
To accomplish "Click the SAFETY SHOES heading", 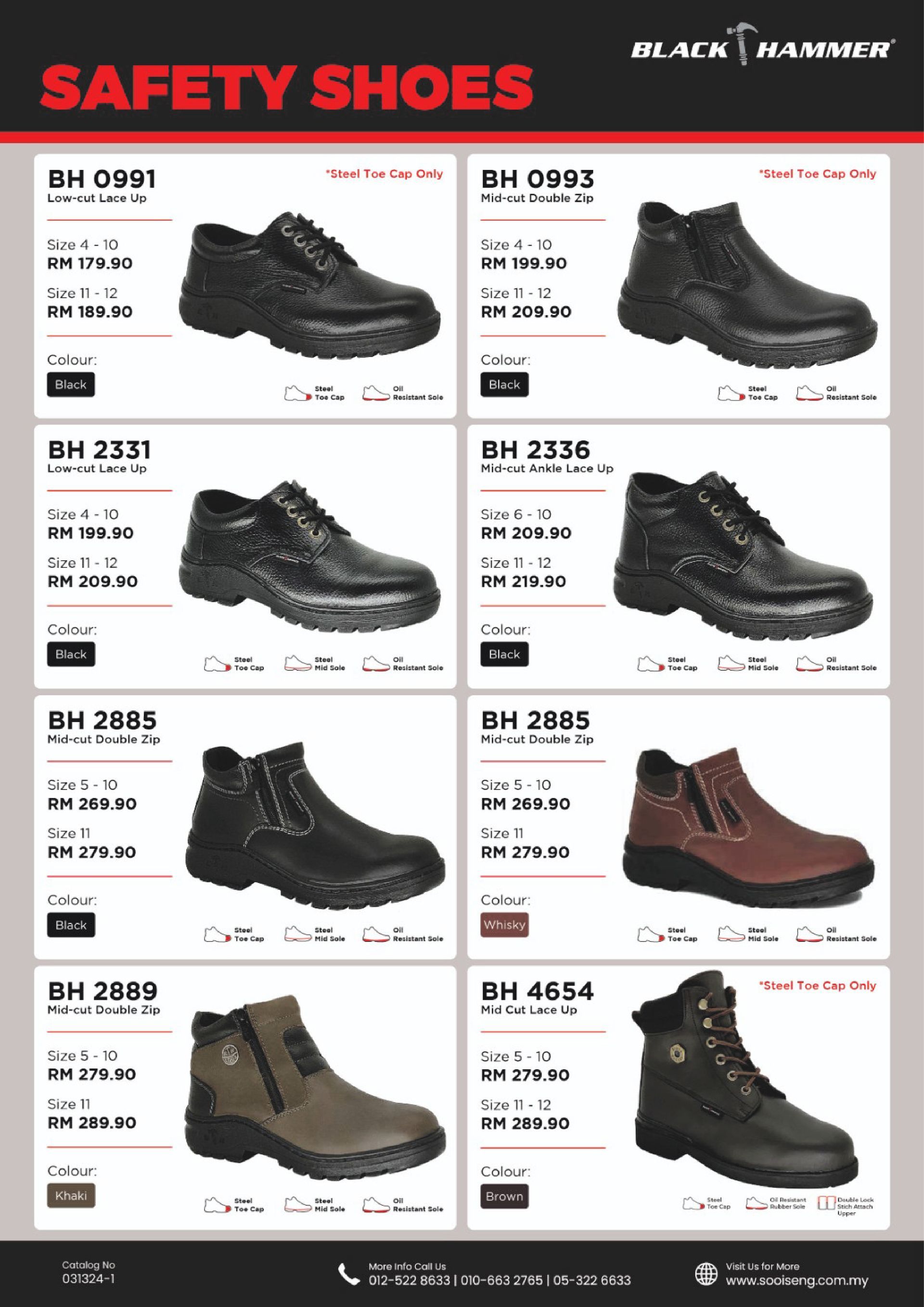I will 286,87.
